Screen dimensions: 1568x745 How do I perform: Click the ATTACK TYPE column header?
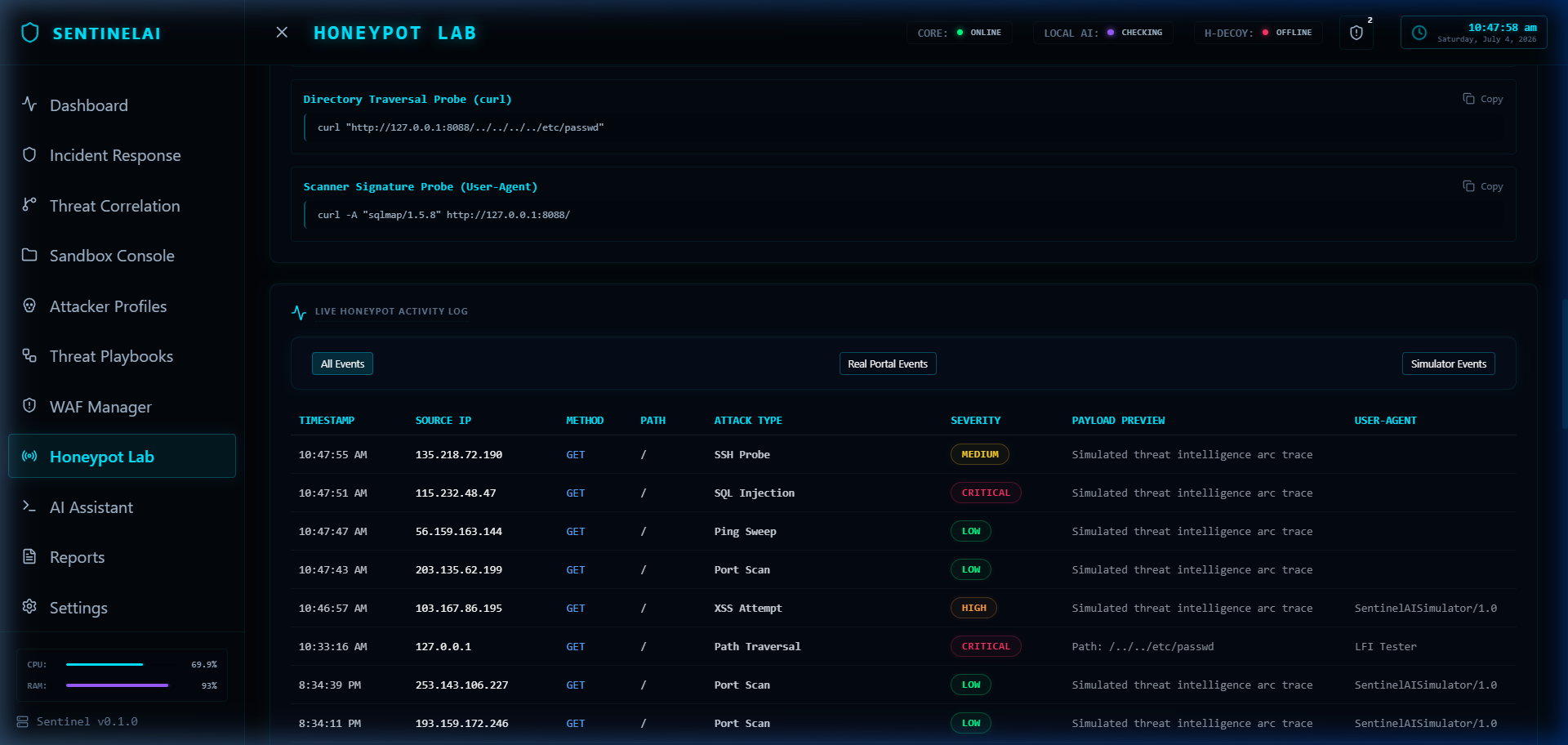[748, 420]
